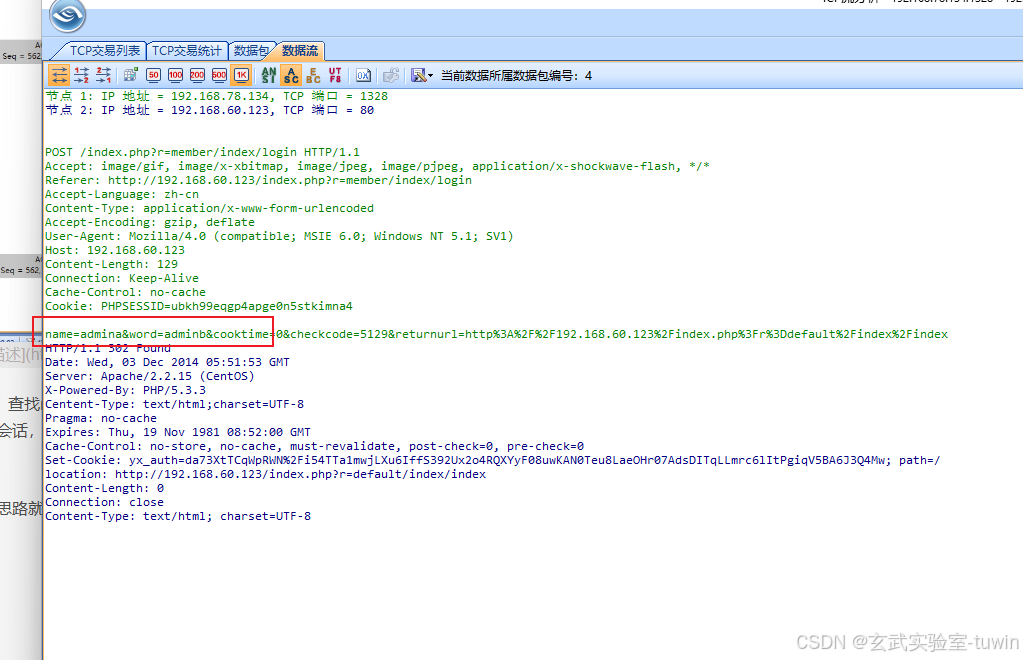Viewport: 1023px width, 660px height.
Task: Show bidirectional data flow
Action: [x=59, y=76]
